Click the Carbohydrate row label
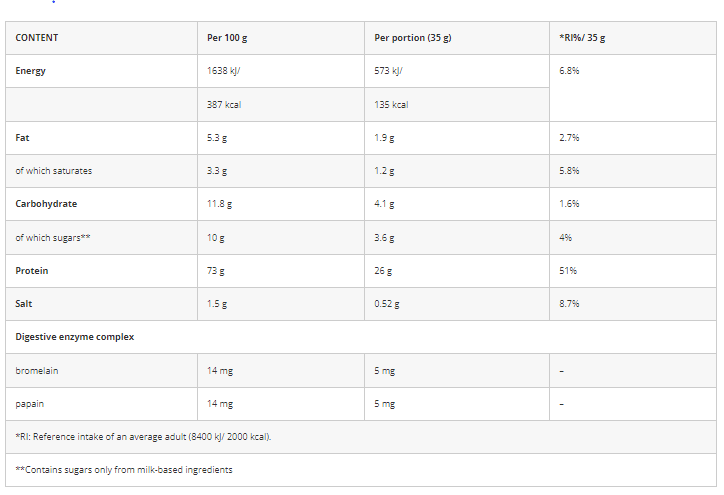The width and height of the screenshot is (724, 495). point(46,204)
